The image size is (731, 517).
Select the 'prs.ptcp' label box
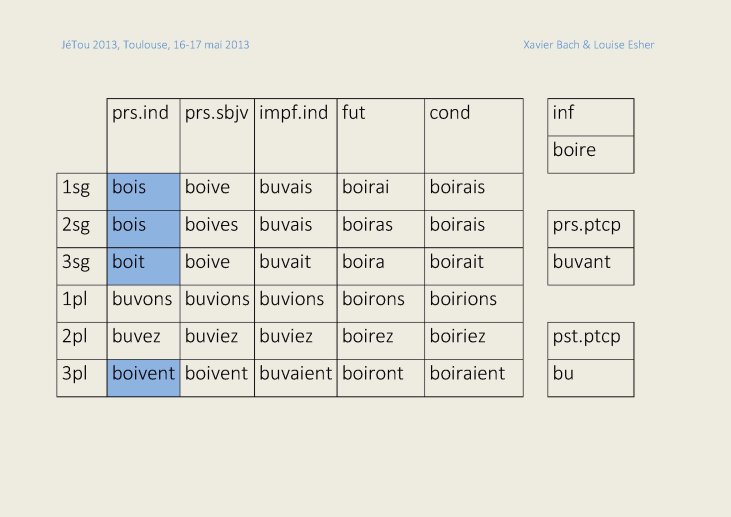(x=591, y=229)
